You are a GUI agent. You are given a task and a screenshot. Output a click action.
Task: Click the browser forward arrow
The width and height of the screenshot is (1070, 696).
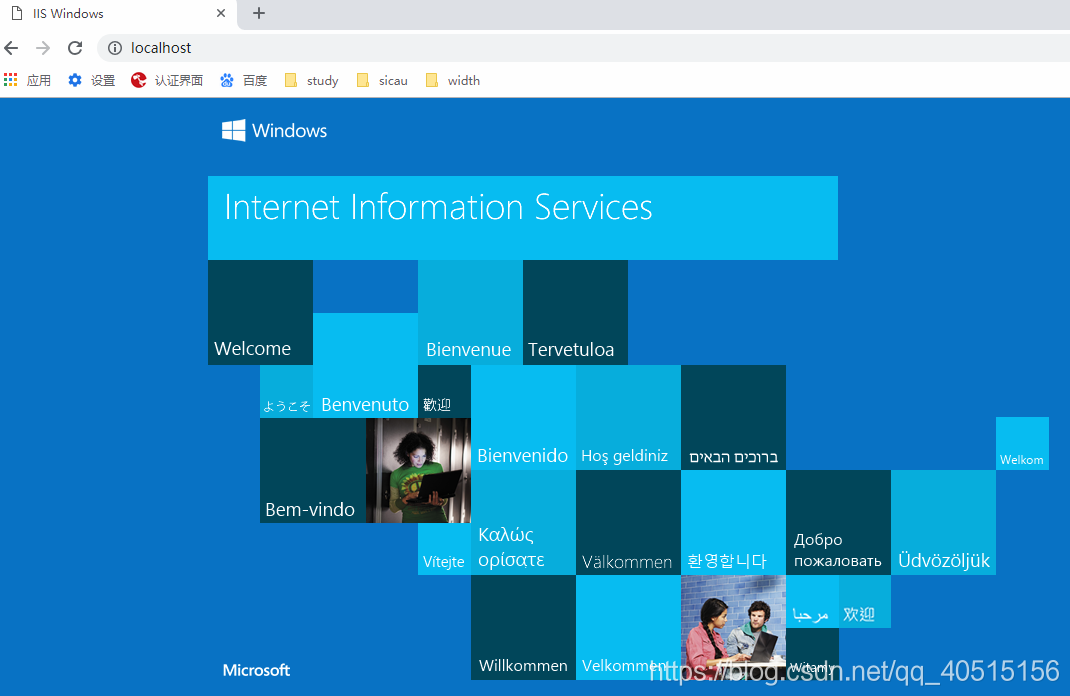[x=43, y=48]
